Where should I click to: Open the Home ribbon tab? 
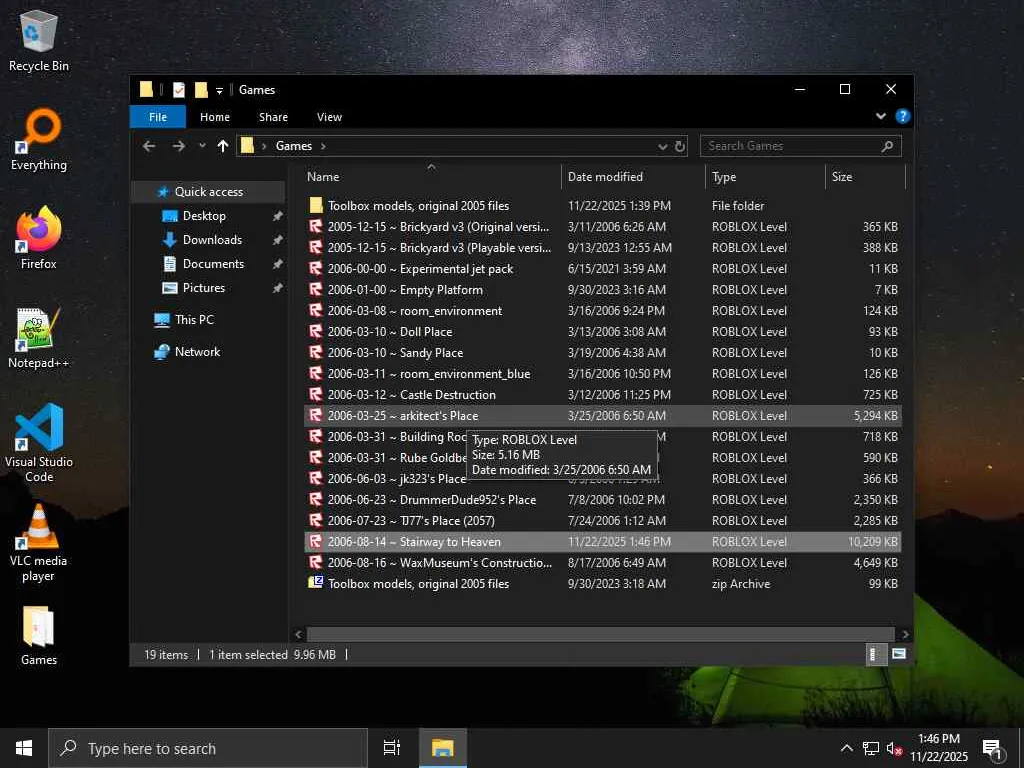215,117
